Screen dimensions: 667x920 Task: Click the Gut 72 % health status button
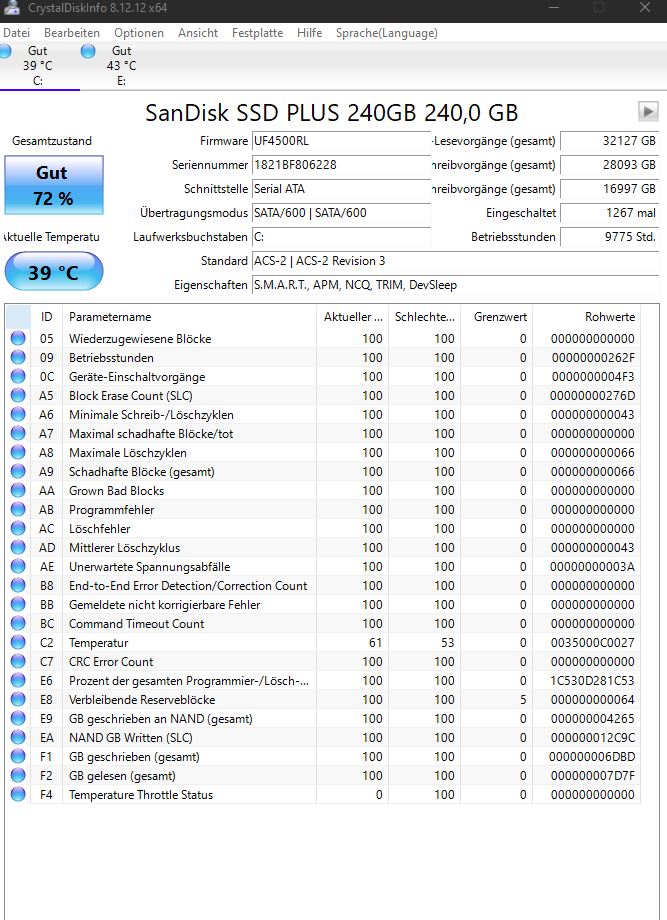click(x=53, y=185)
